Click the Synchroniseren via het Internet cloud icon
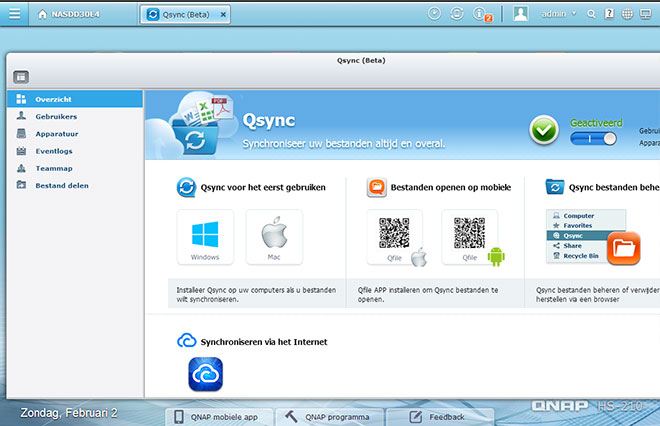Image resolution: width=660 pixels, height=426 pixels. (186, 341)
